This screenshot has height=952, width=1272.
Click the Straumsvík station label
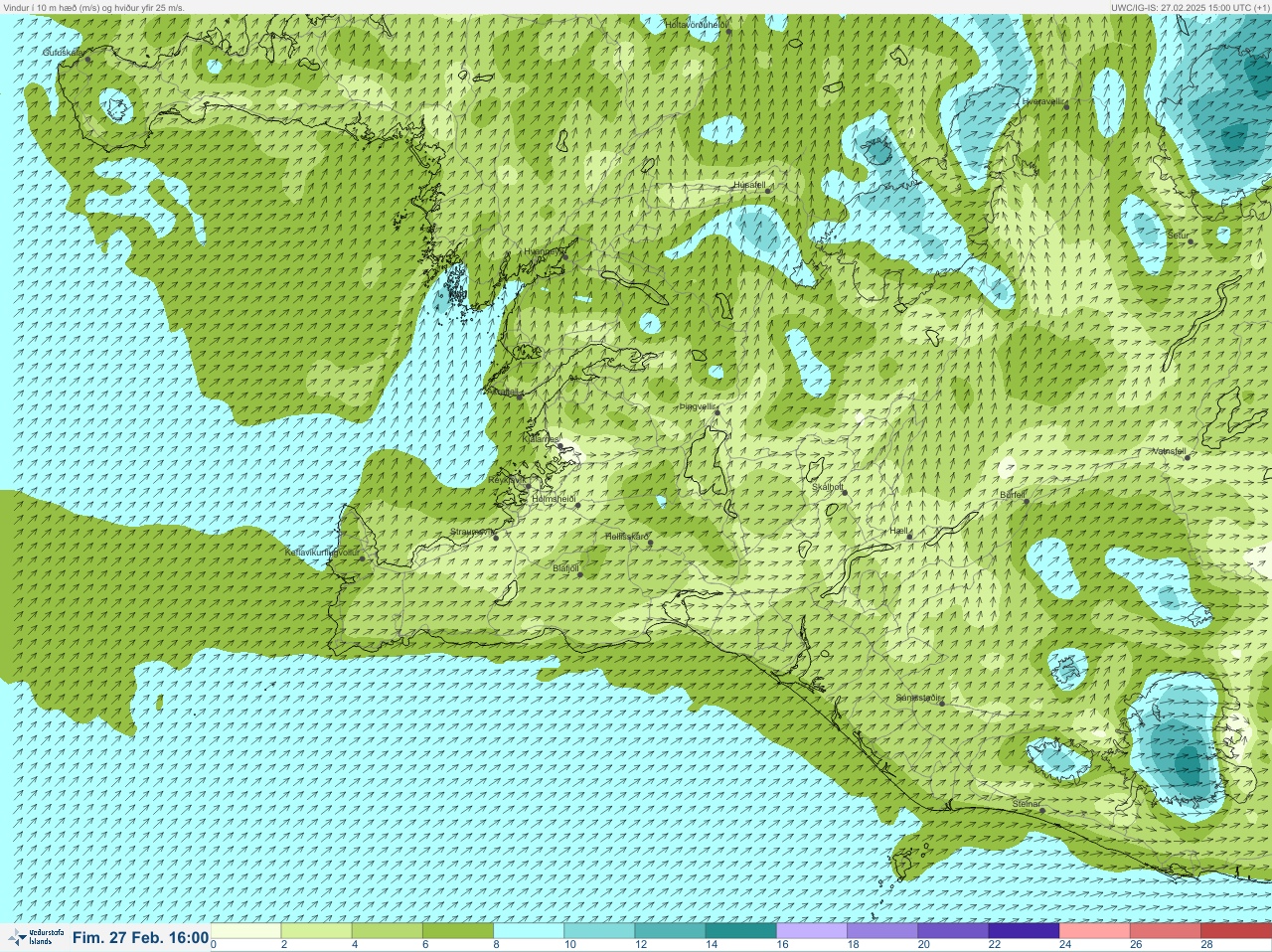click(471, 532)
